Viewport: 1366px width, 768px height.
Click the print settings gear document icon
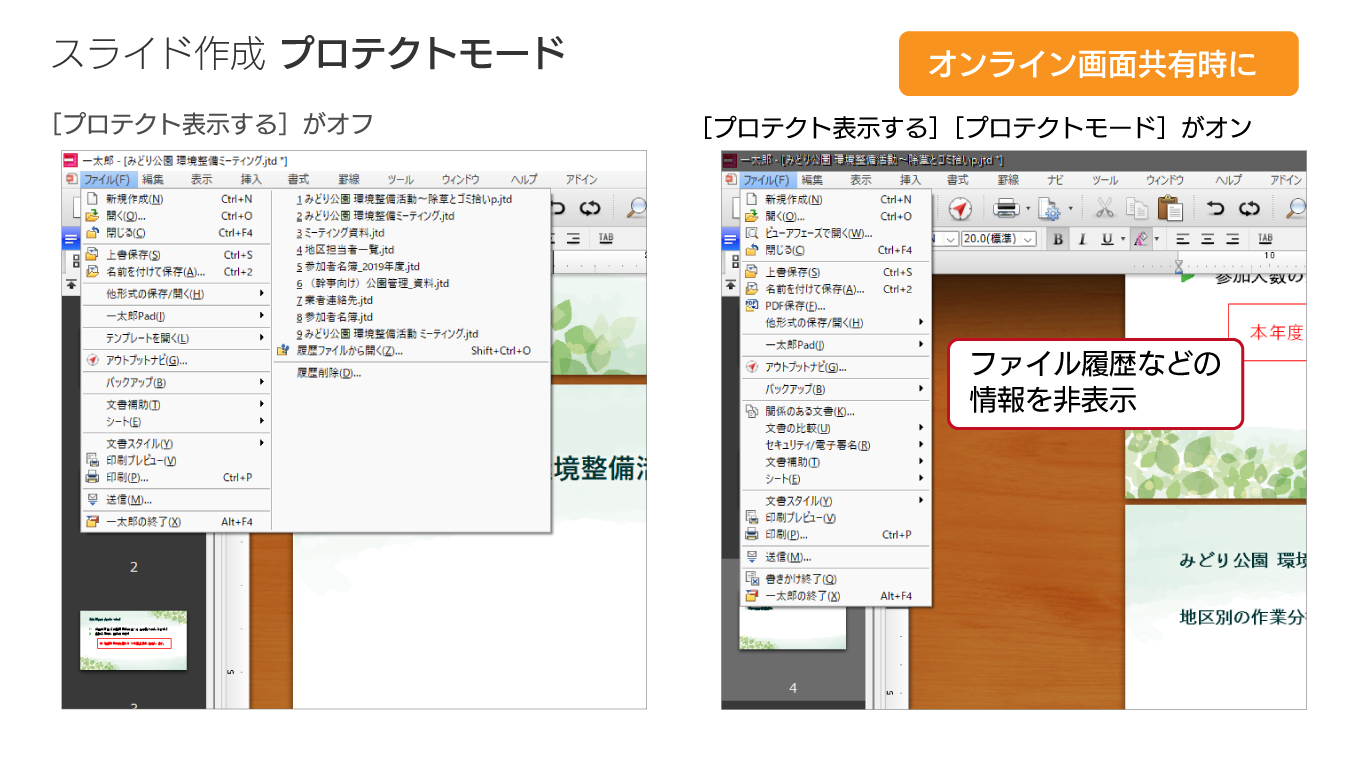[x=1049, y=208]
